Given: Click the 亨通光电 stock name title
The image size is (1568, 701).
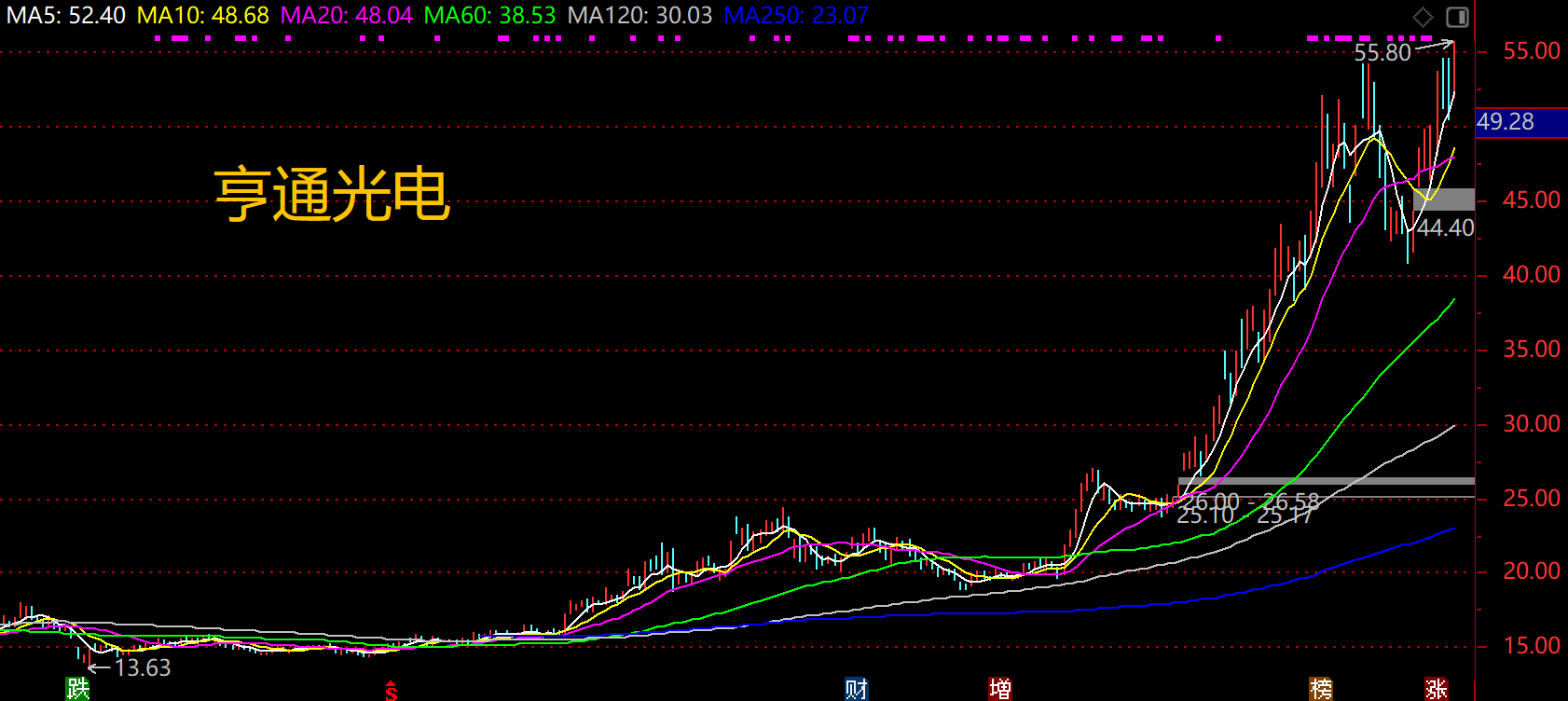Looking at the screenshot, I should point(332,195).
